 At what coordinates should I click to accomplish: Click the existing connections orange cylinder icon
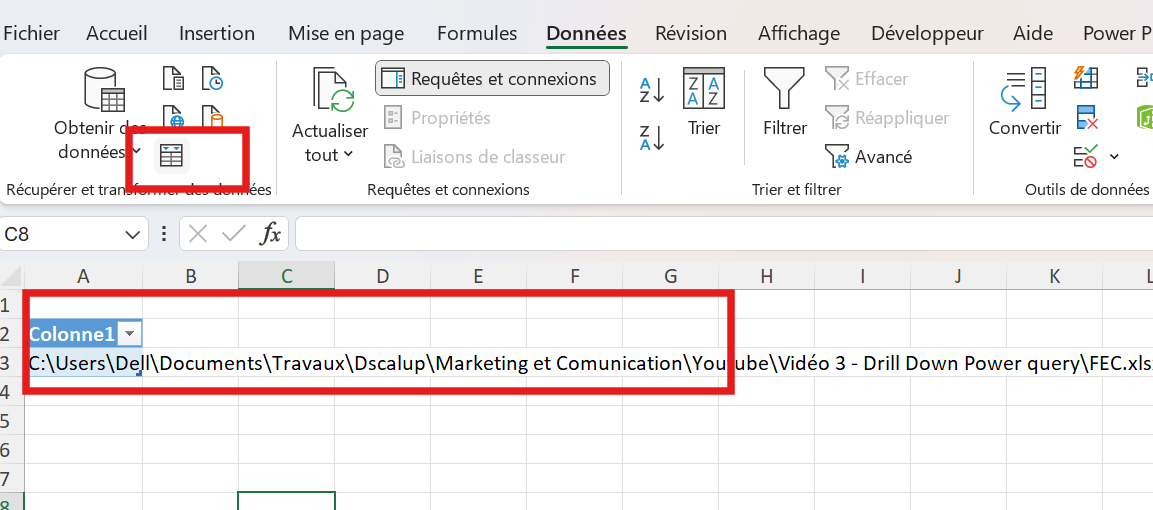pyautogui.click(x=213, y=116)
